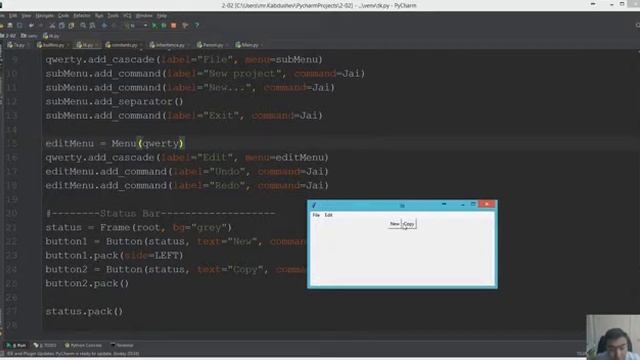Open Edit menu in the tk window
Screen dimensions: 640x360
(x=328, y=215)
